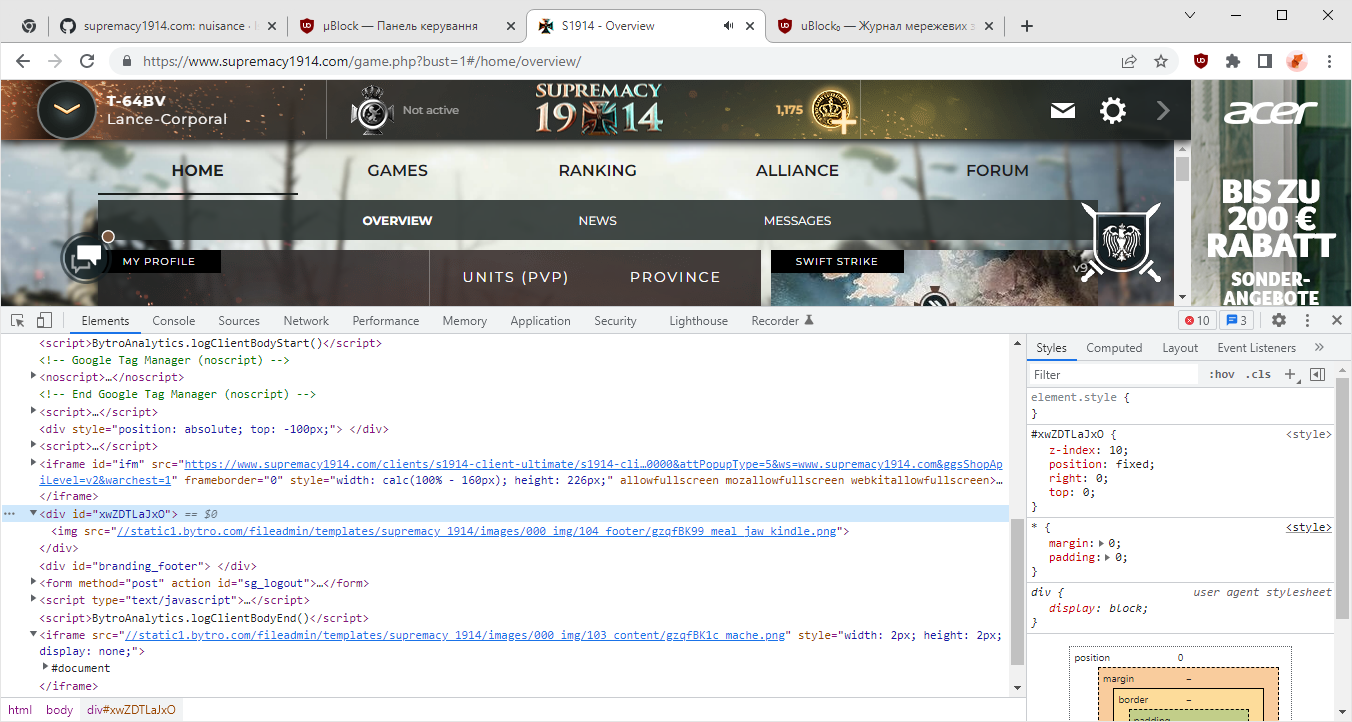This screenshot has width=1352, height=722.
Task: Toggle the .cls class editor
Action: click(x=1258, y=373)
